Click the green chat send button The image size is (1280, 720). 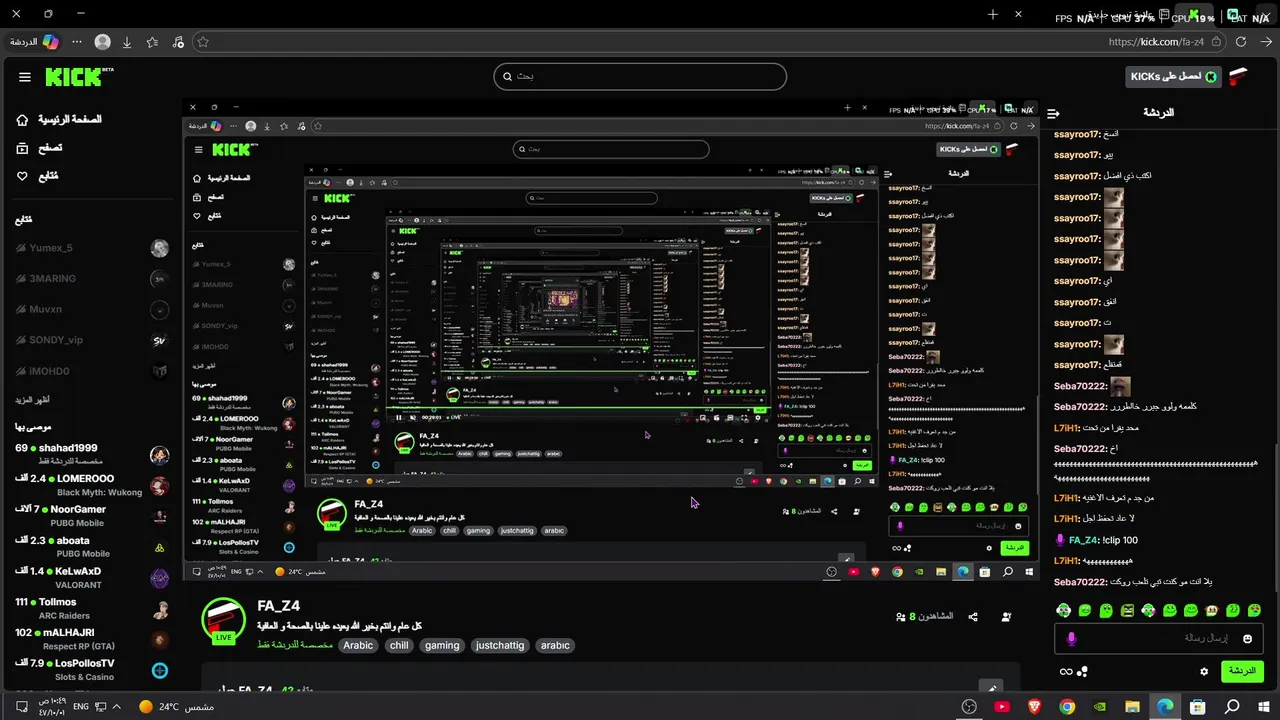point(1241,671)
